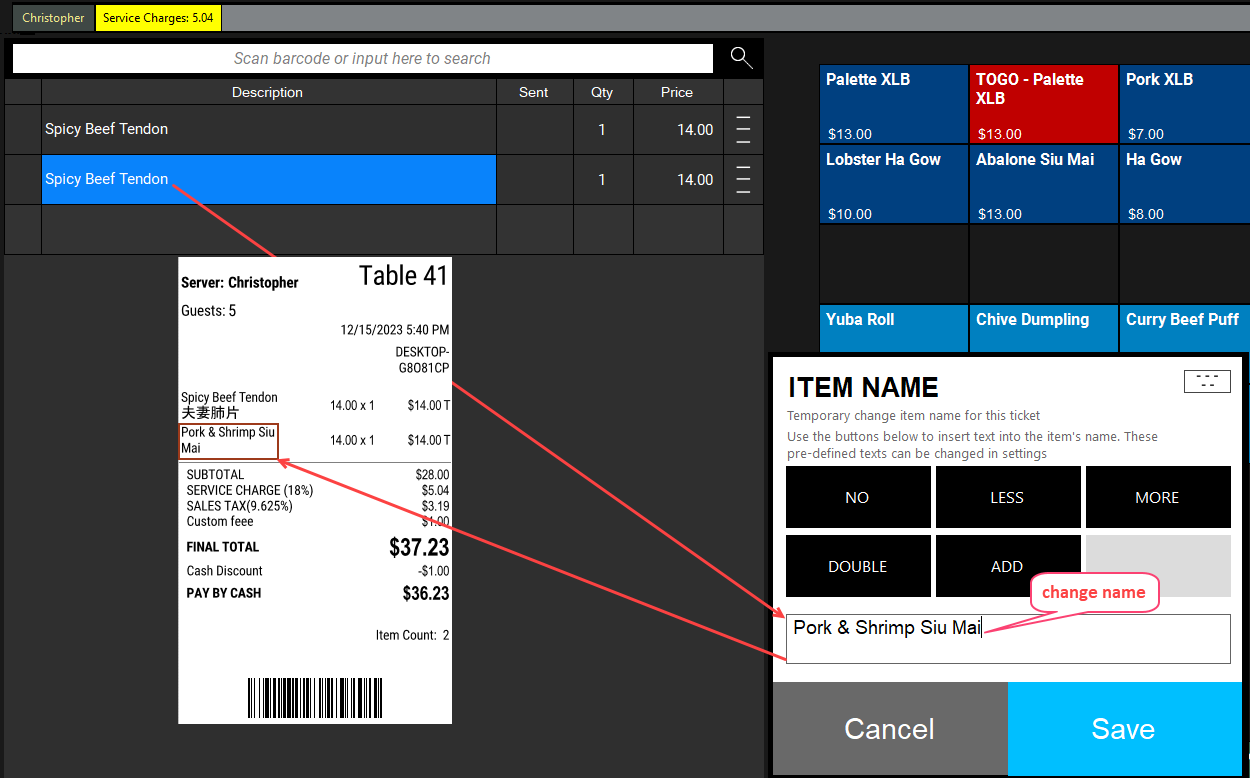Click the barcode on the receipt preview

coord(314,697)
